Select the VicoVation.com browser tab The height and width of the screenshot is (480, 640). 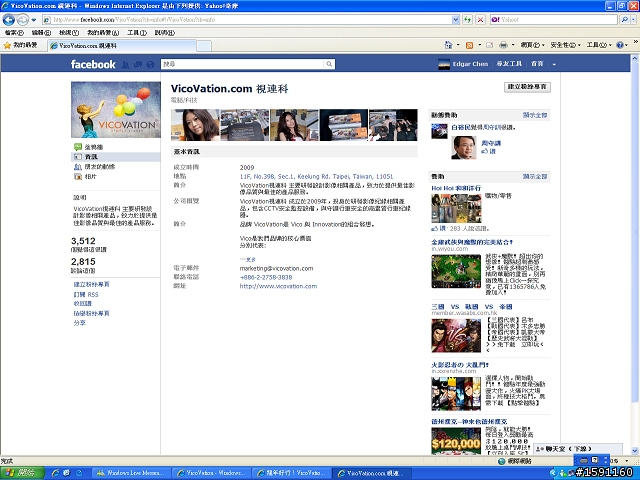122,46
